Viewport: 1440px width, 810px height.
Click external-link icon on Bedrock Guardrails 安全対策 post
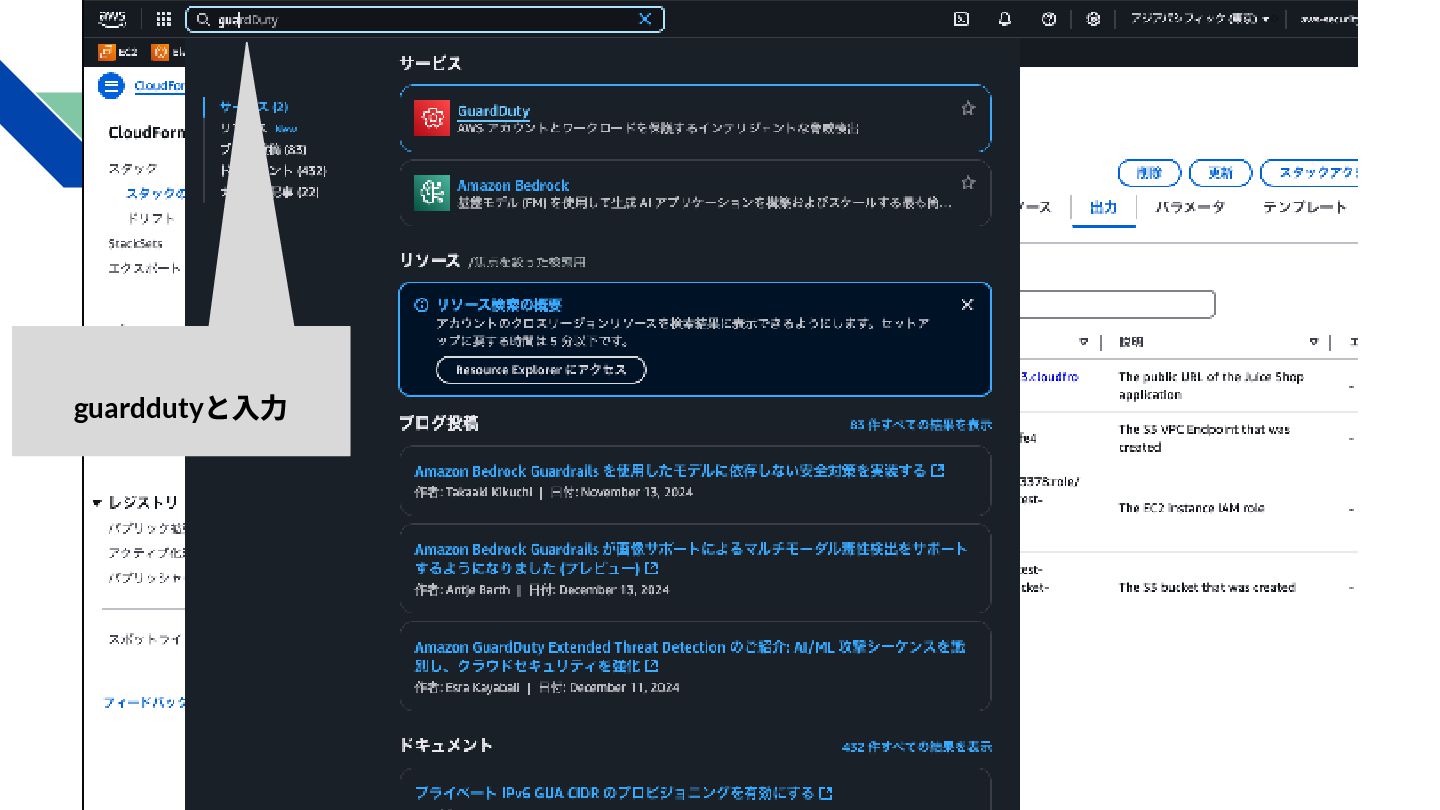pyautogui.click(x=938, y=470)
